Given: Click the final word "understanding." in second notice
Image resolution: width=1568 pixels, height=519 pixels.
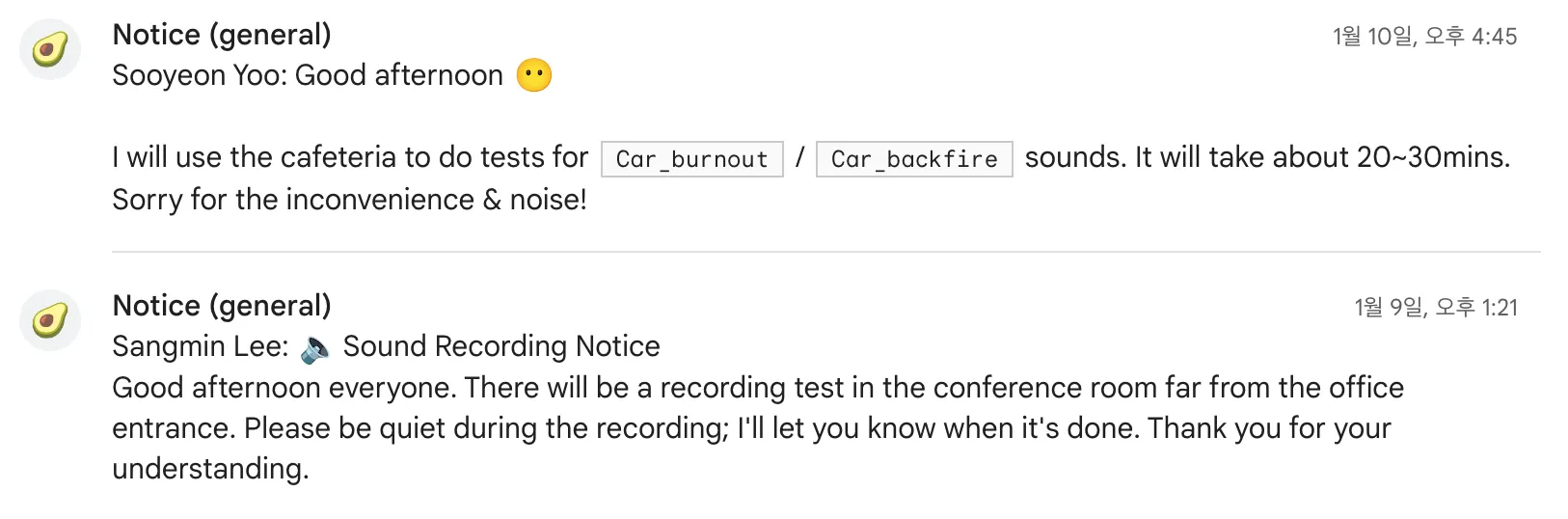Looking at the screenshot, I should click(210, 469).
